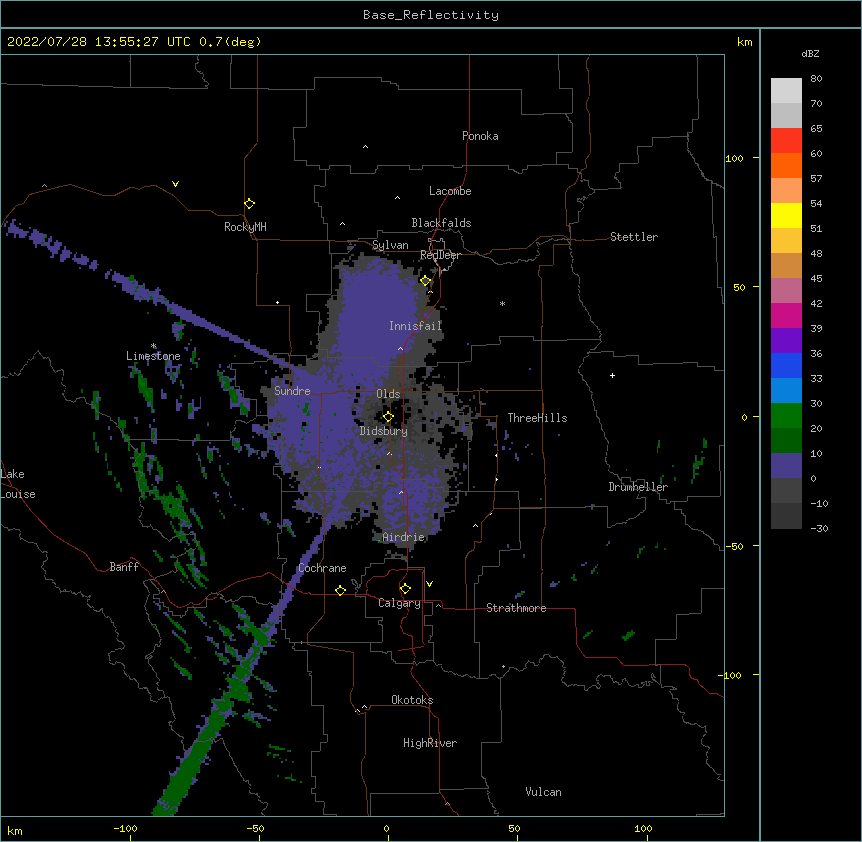Click the dBZ legend heading
This screenshot has width=862, height=842.
pyautogui.click(x=810, y=54)
